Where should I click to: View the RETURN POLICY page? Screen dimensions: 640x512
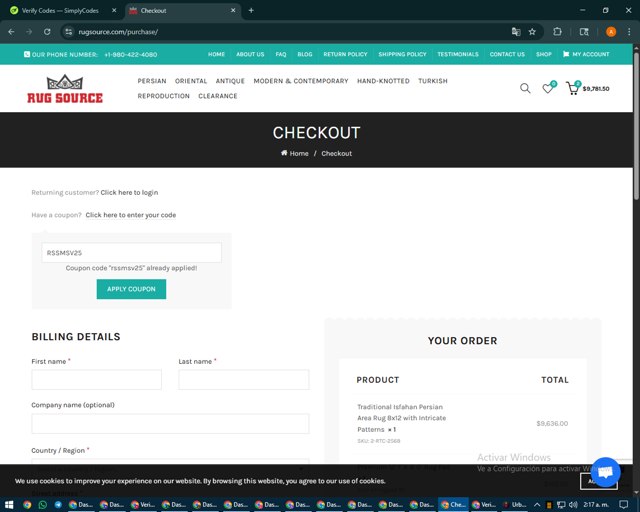pyautogui.click(x=345, y=54)
